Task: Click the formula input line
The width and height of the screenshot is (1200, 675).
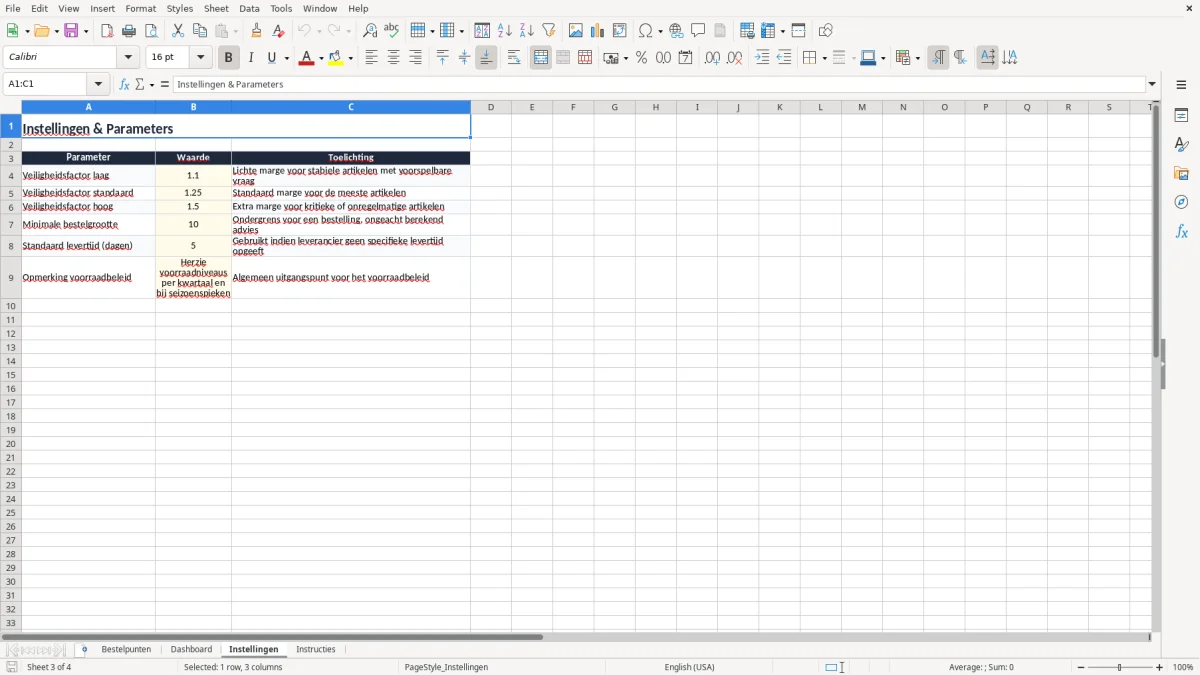Action: click(659, 84)
